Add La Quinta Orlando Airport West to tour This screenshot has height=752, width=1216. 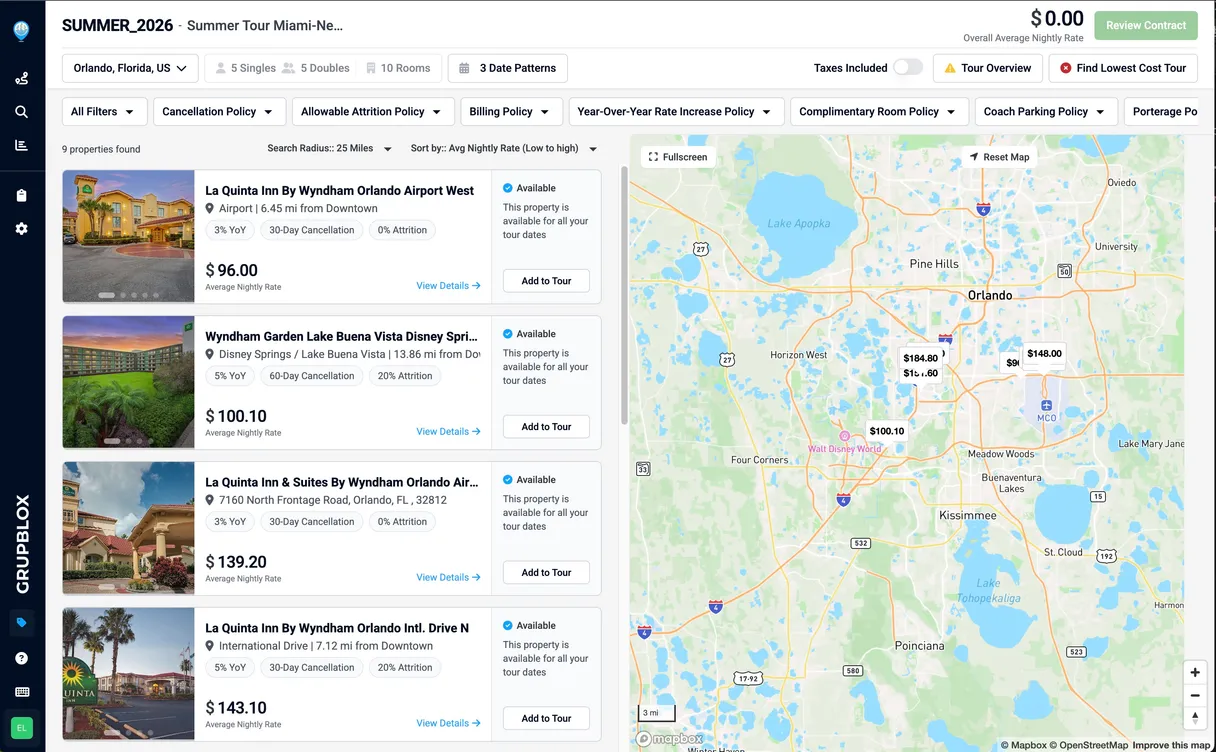coord(546,281)
